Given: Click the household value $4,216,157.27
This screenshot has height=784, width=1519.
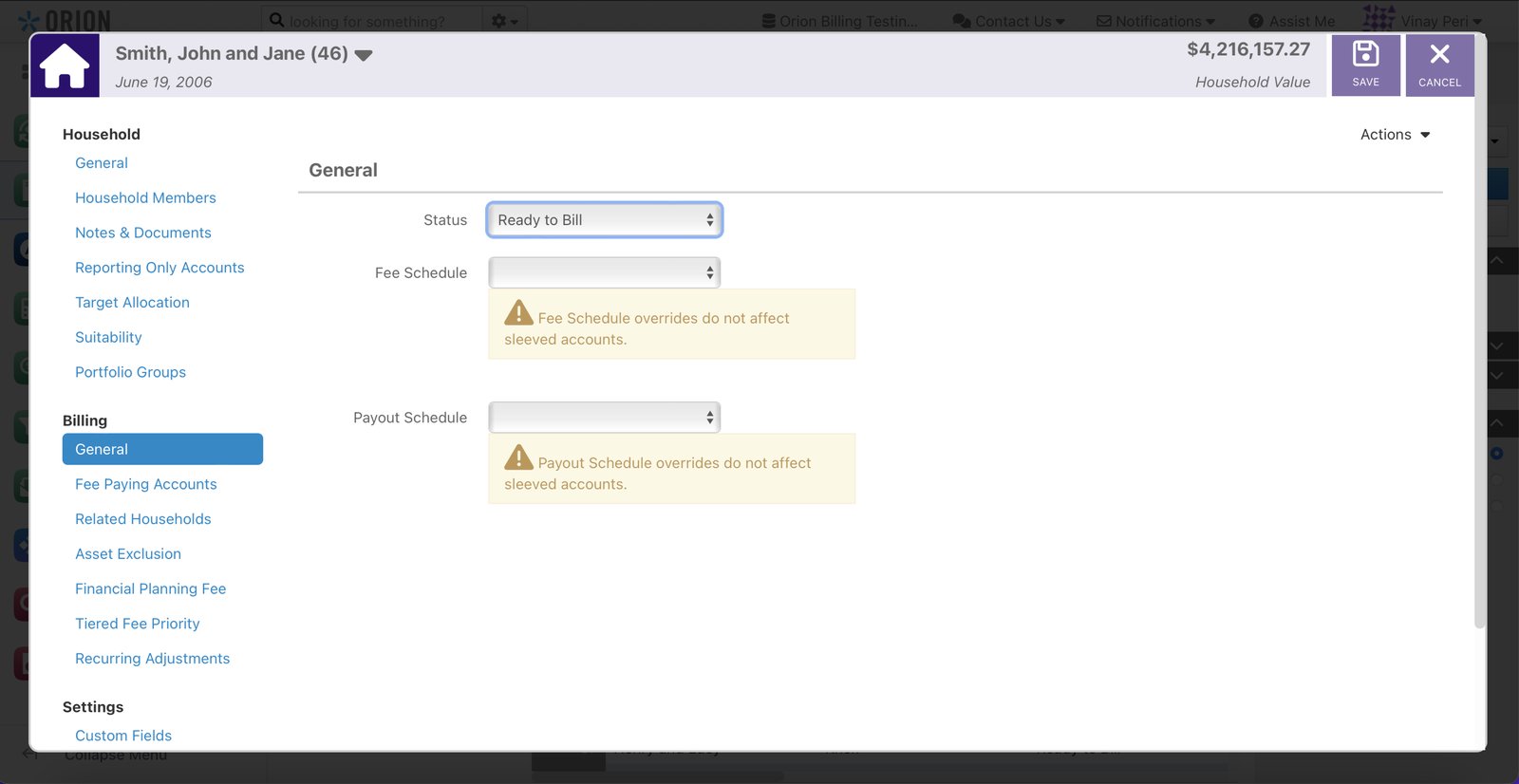Looking at the screenshot, I should pos(1247,49).
